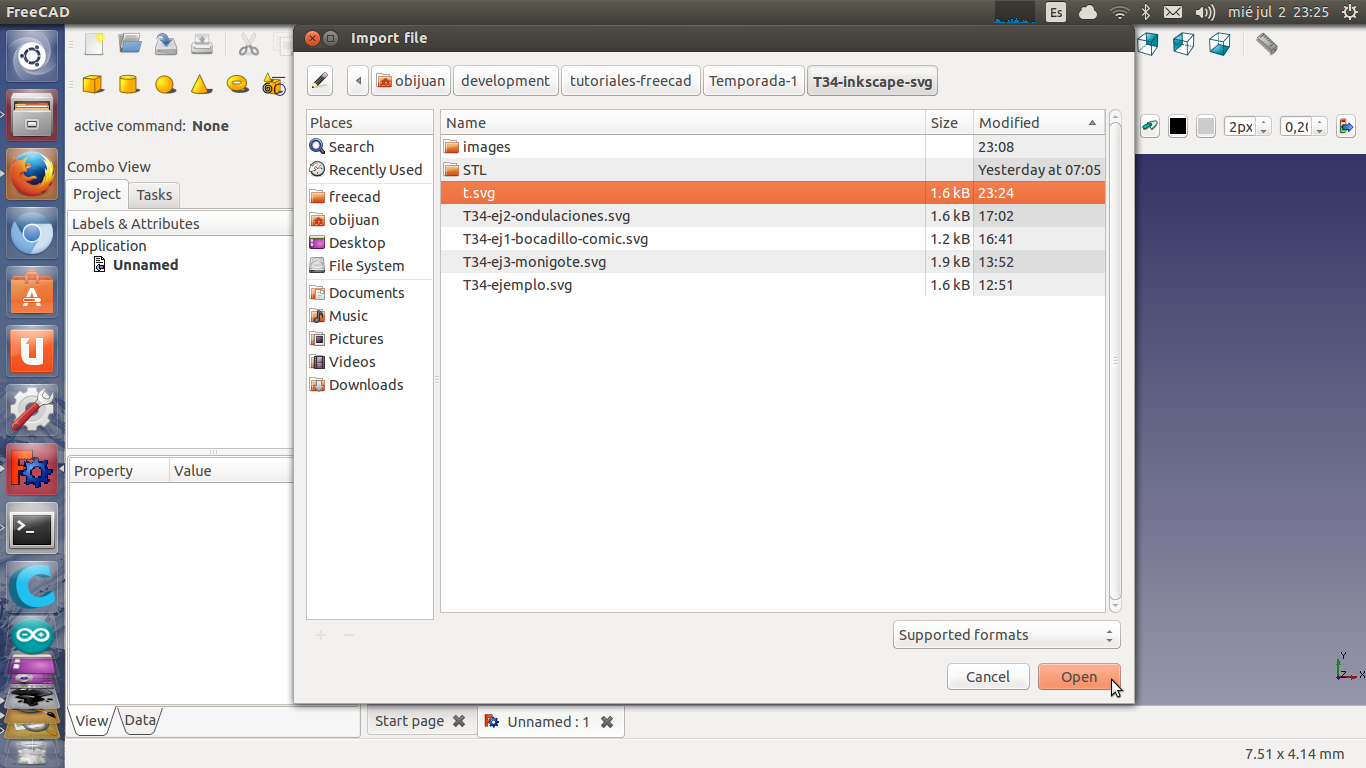Create a new document in FreeCAD toolbar

pyautogui.click(x=94, y=44)
